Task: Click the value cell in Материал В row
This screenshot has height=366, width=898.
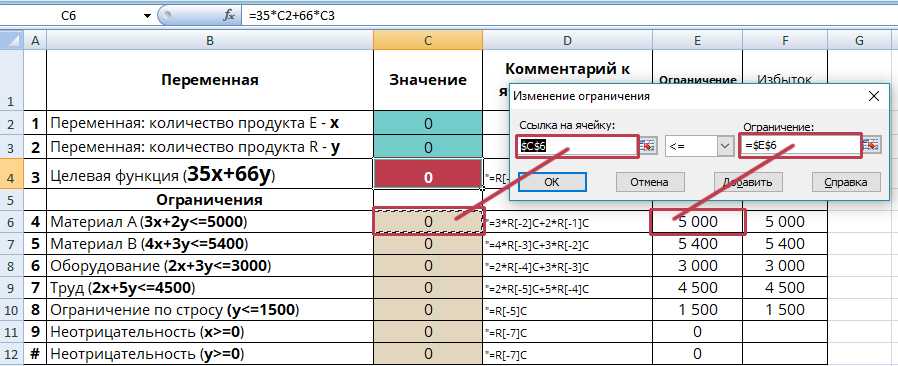Action: (x=428, y=244)
